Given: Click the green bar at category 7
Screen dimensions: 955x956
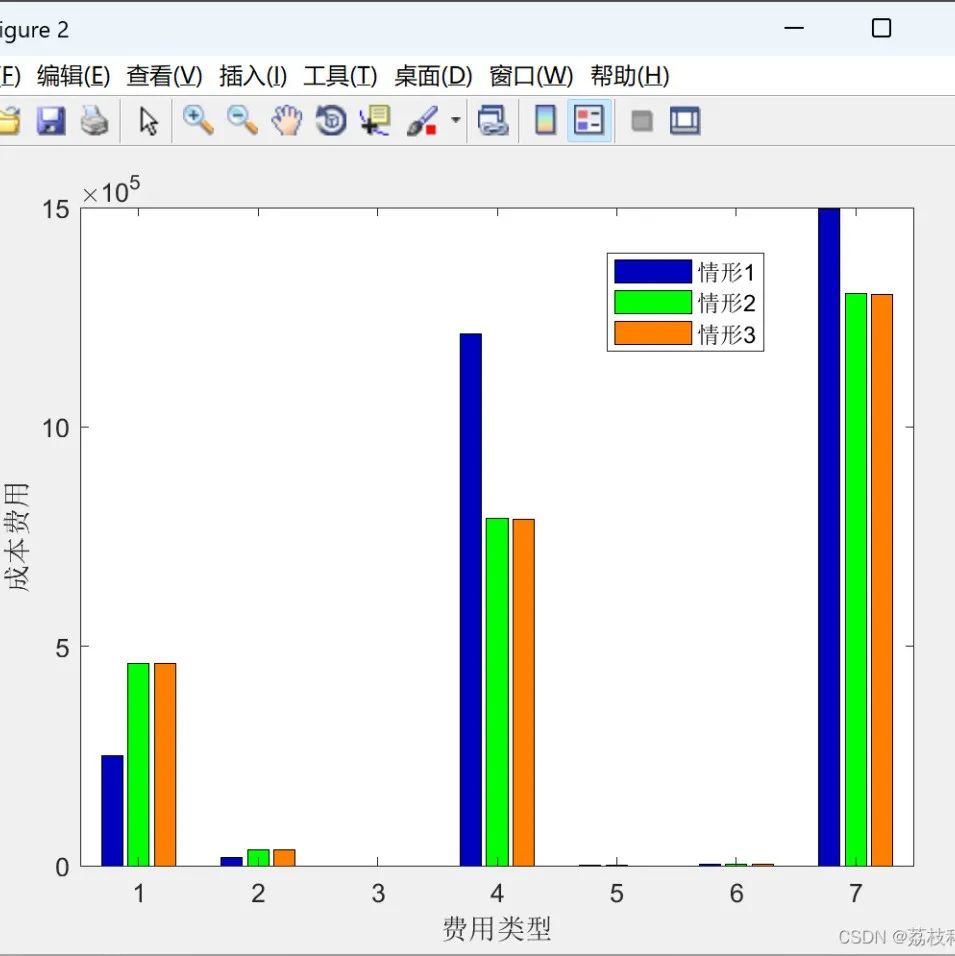Looking at the screenshot, I should (x=856, y=580).
